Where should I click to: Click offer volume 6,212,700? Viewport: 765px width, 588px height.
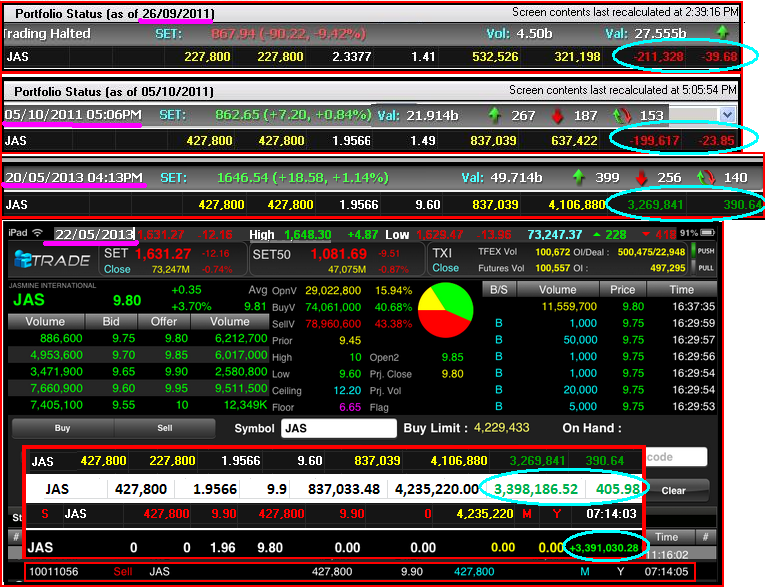[241, 338]
